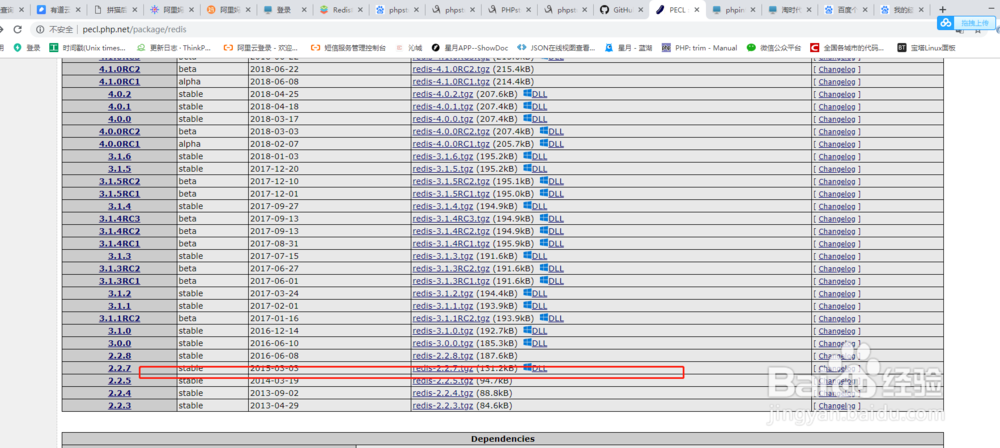The image size is (1000, 448).
Task: Click the Windows DLL icon for redis-3.1.4RC3
Action: point(544,218)
